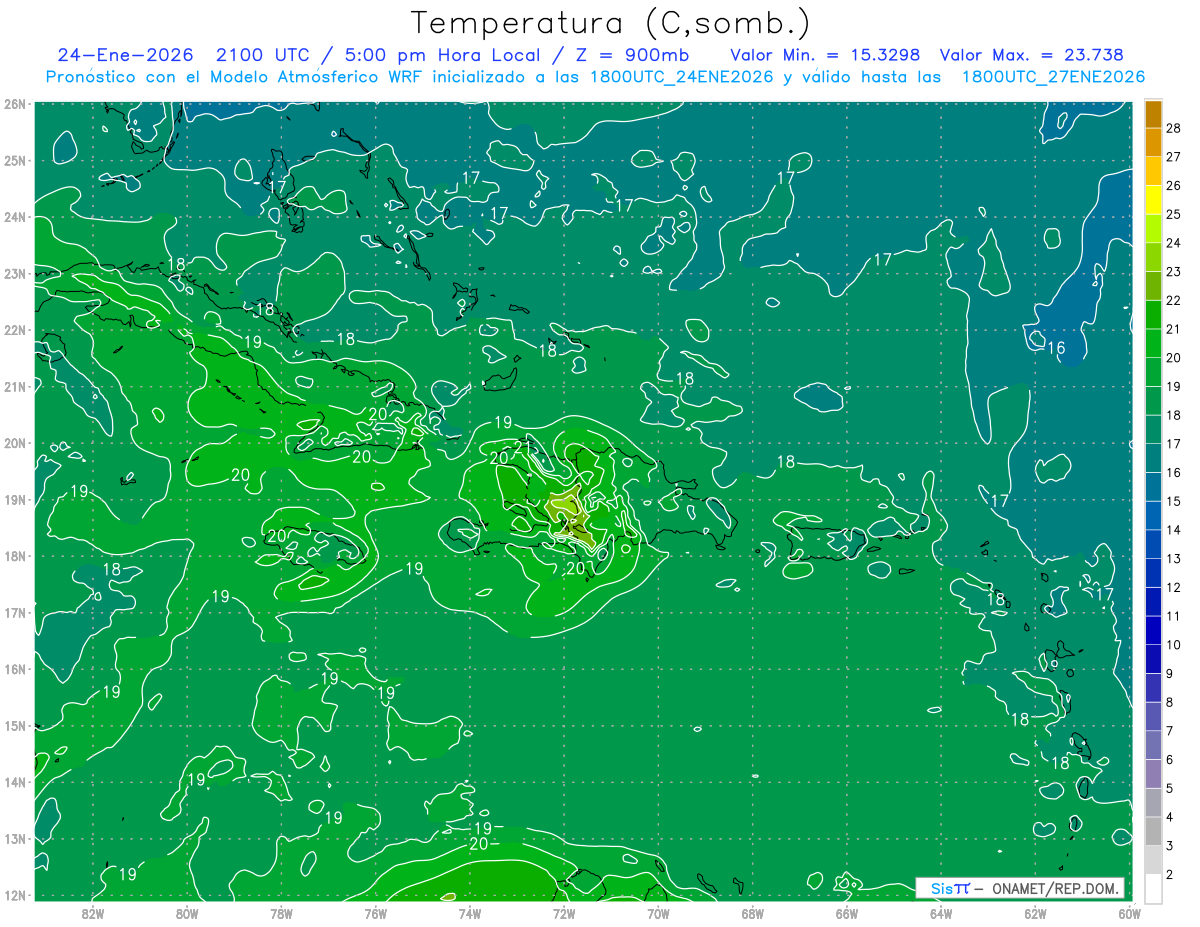Click the 17N latitude axis label
This screenshot has height=927, width=1200.
tap(14, 612)
